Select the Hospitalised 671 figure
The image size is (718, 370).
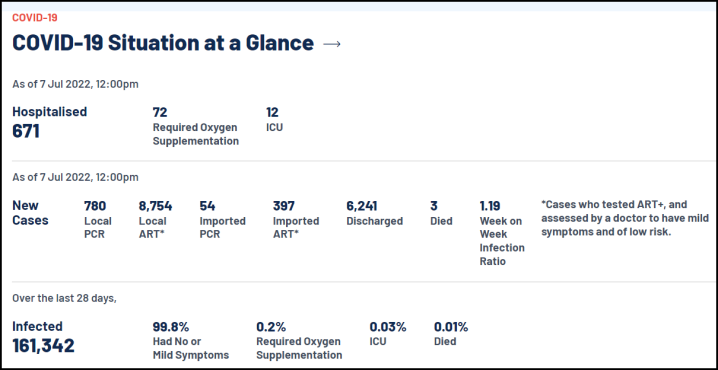(49, 123)
